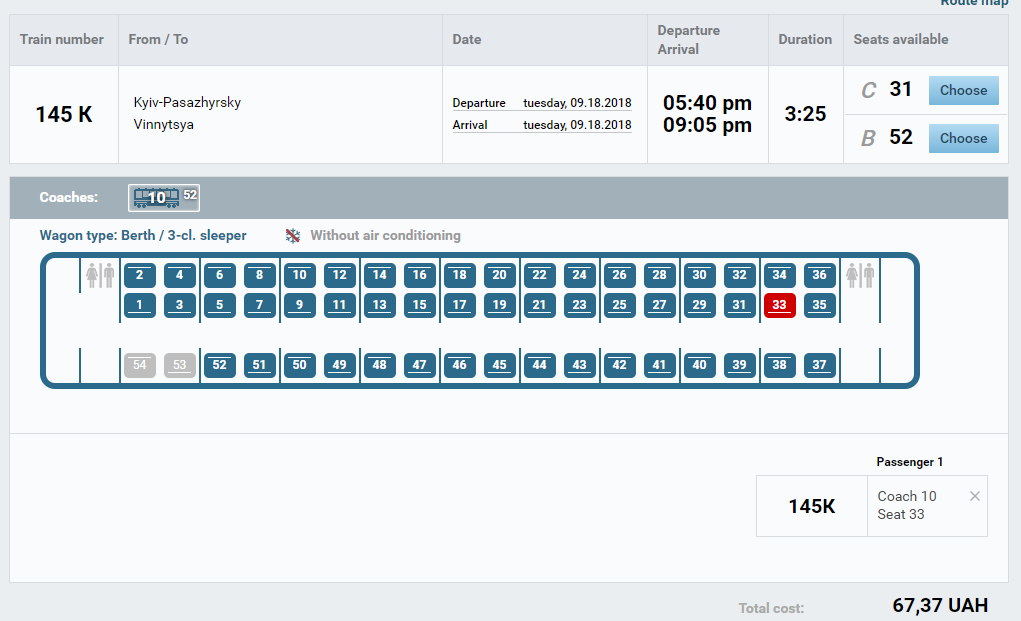Select side seat 43
The width and height of the screenshot is (1021, 621).
(x=580, y=365)
